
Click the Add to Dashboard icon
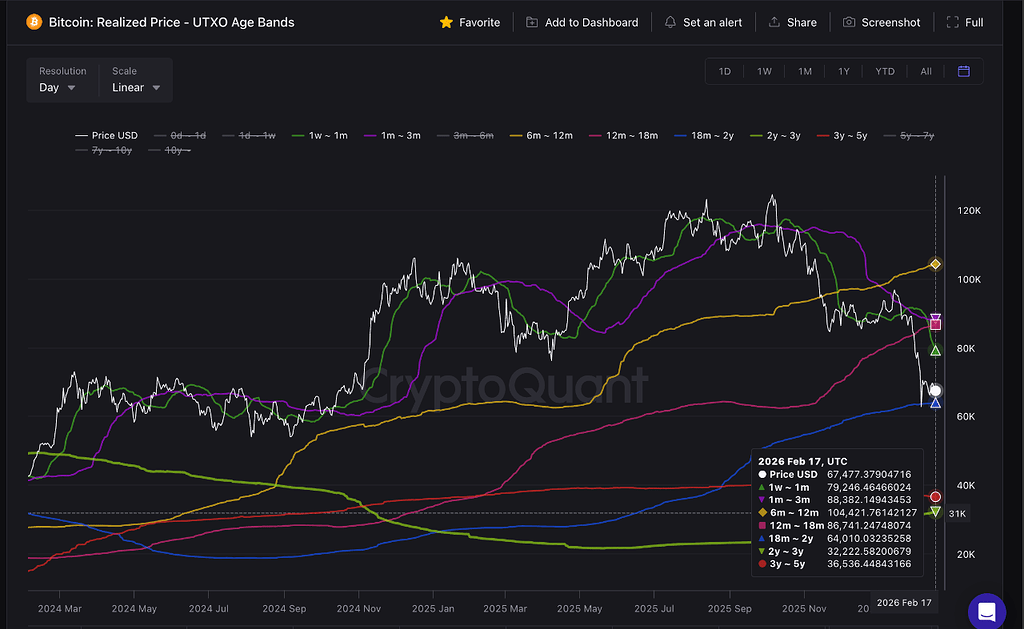click(x=532, y=22)
